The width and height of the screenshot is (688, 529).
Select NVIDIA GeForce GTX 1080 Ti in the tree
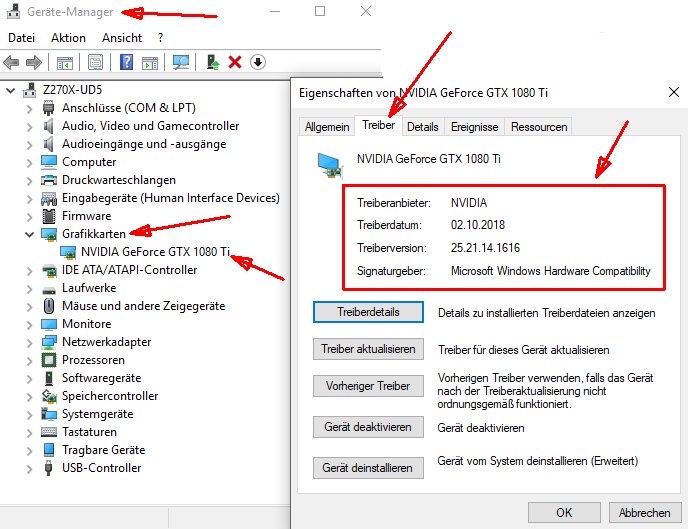(x=155, y=252)
